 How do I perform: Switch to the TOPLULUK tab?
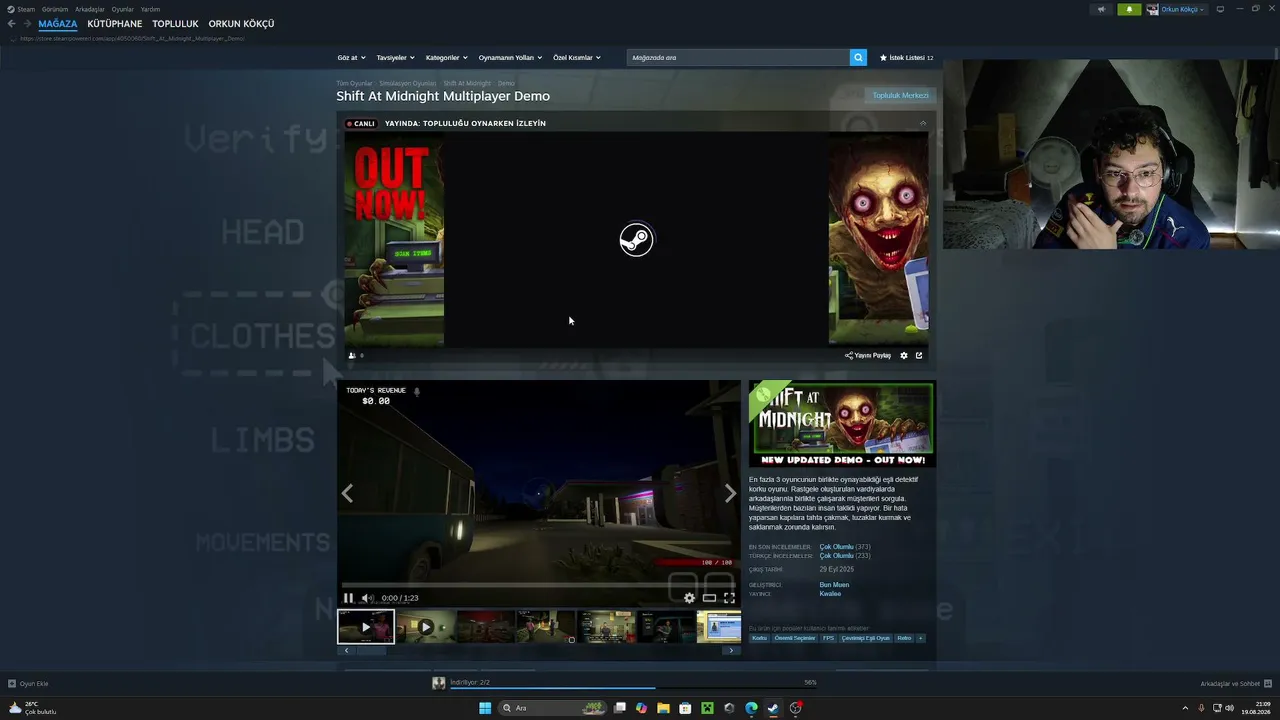click(x=175, y=24)
